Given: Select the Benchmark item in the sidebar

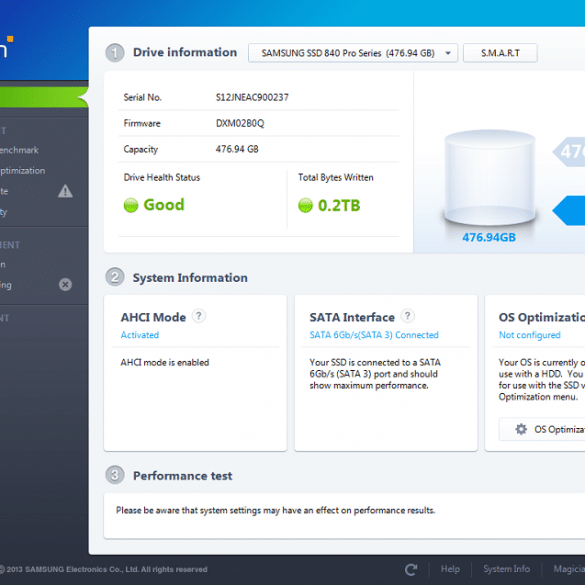Looking at the screenshot, I should coord(19,150).
